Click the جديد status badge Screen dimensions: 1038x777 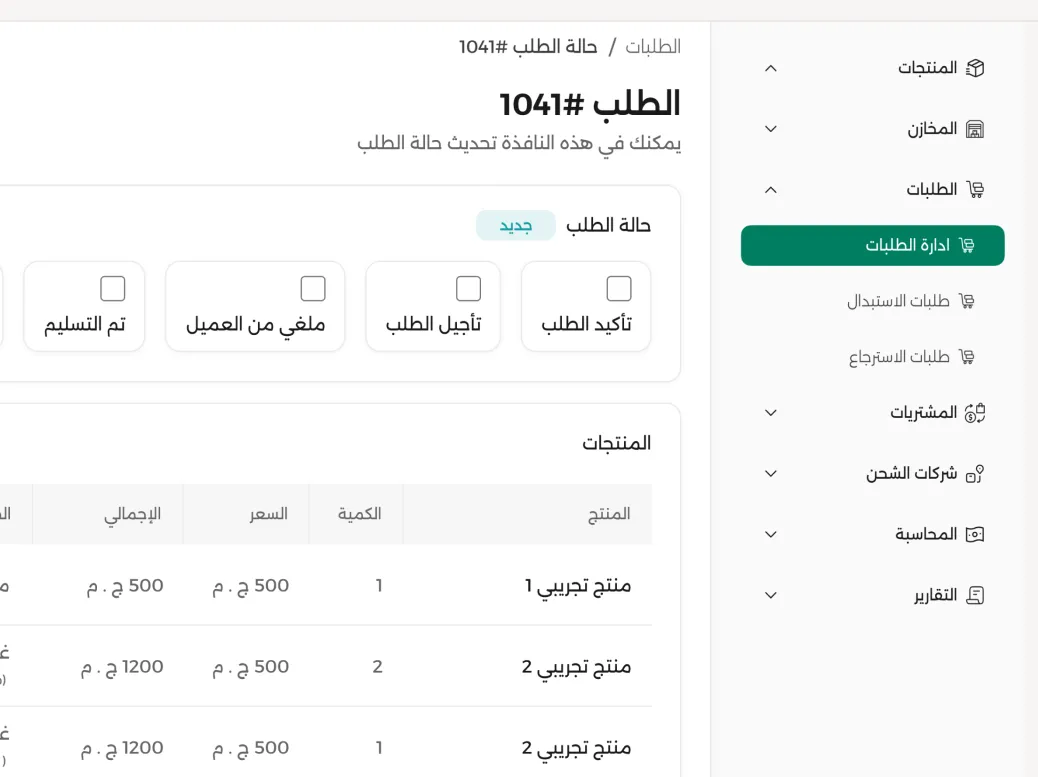coord(515,225)
